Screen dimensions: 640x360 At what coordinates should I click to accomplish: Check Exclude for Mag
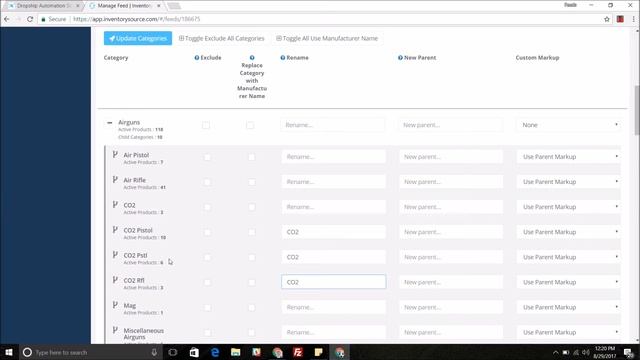pos(207,308)
